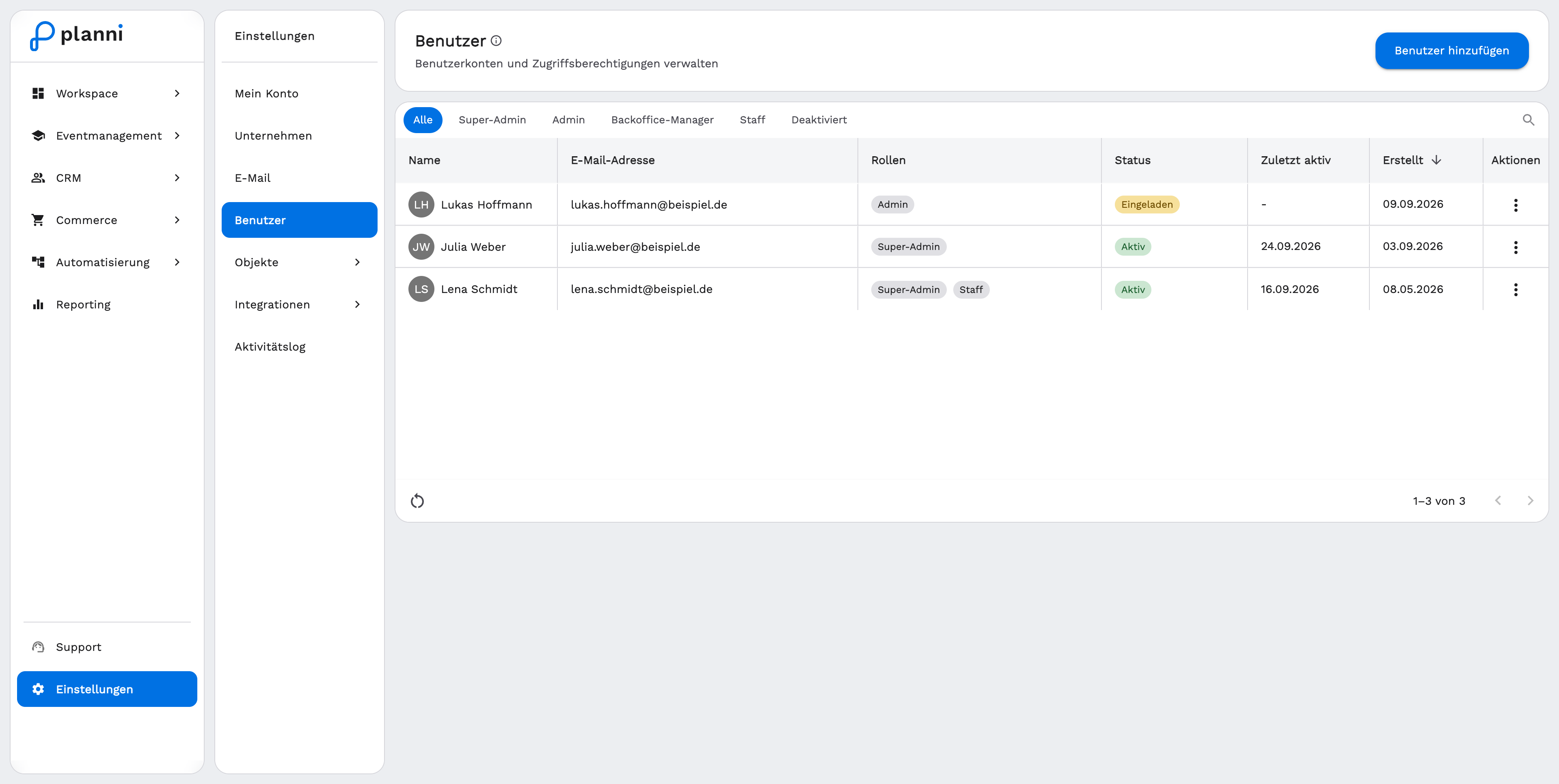Click the Commerce shopping cart icon
Viewport: 1559px width, 784px height.
pyautogui.click(x=38, y=220)
